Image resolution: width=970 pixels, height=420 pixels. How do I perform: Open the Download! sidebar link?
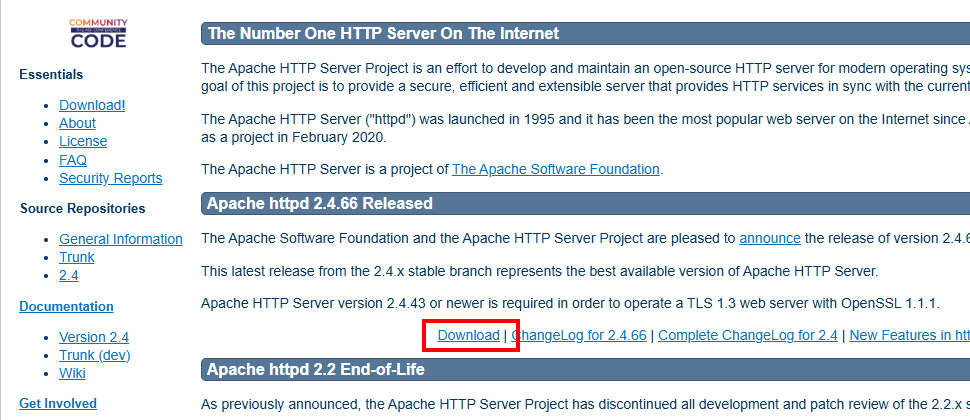click(92, 105)
